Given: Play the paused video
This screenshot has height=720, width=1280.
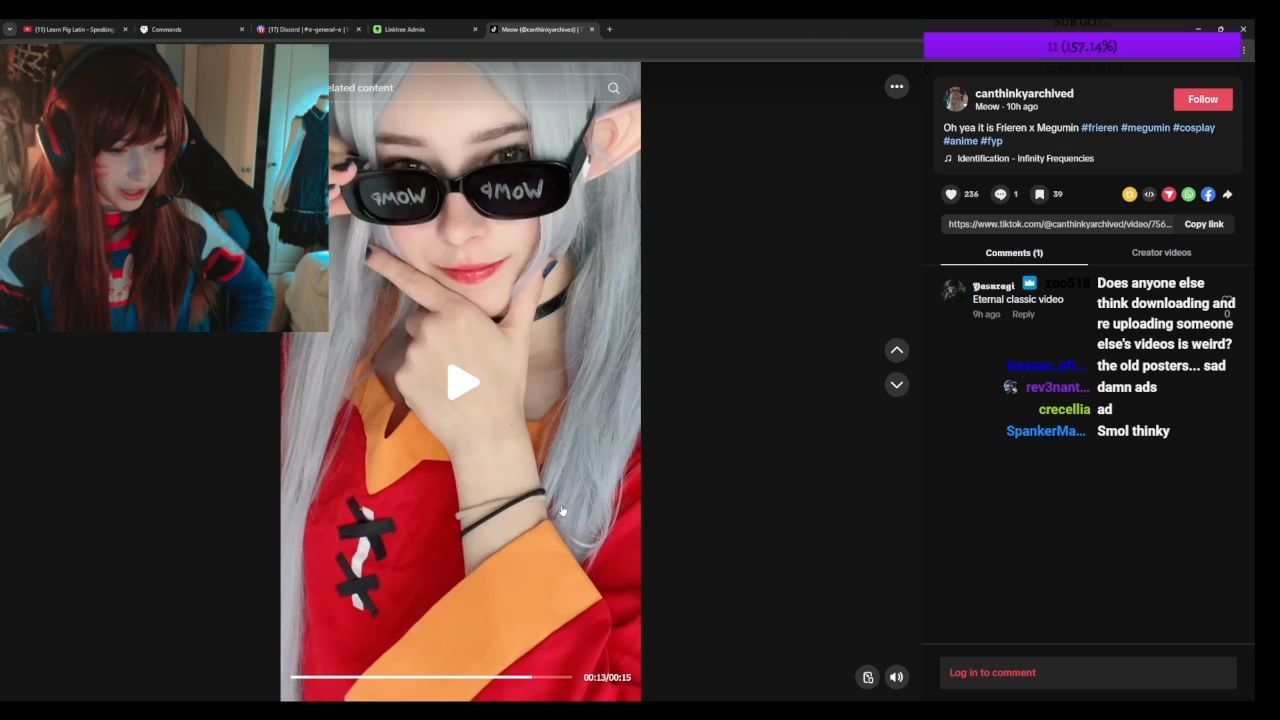Looking at the screenshot, I should pos(461,382).
